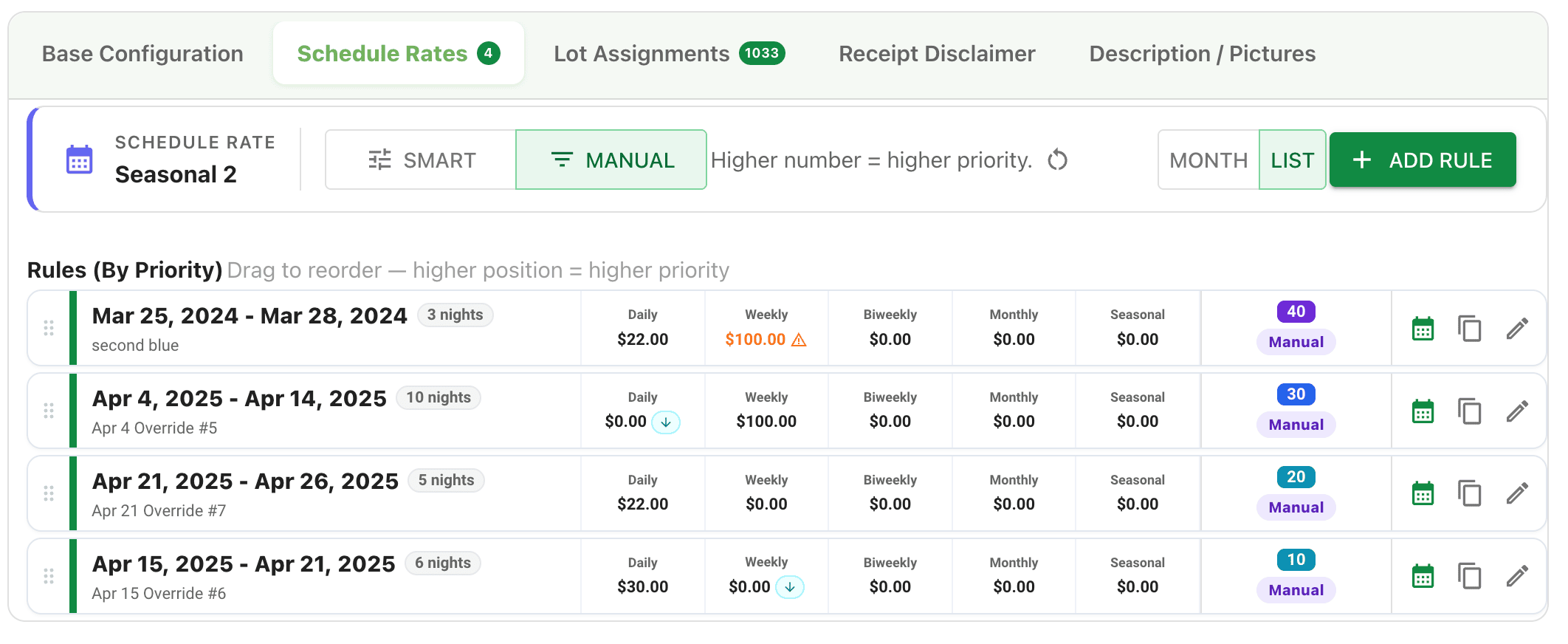Click Apr 4 rule weekly $100.00 value
The image size is (1568, 644).
(x=766, y=422)
